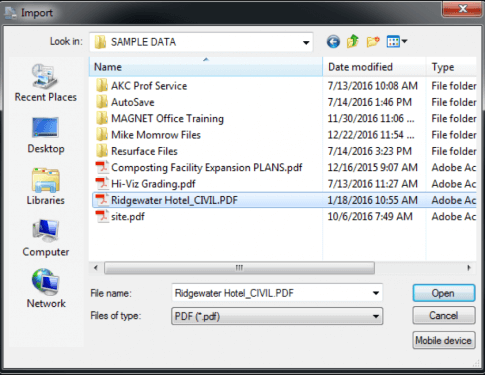
Task: Sort by the Type column header
Action: pyautogui.click(x=452, y=67)
